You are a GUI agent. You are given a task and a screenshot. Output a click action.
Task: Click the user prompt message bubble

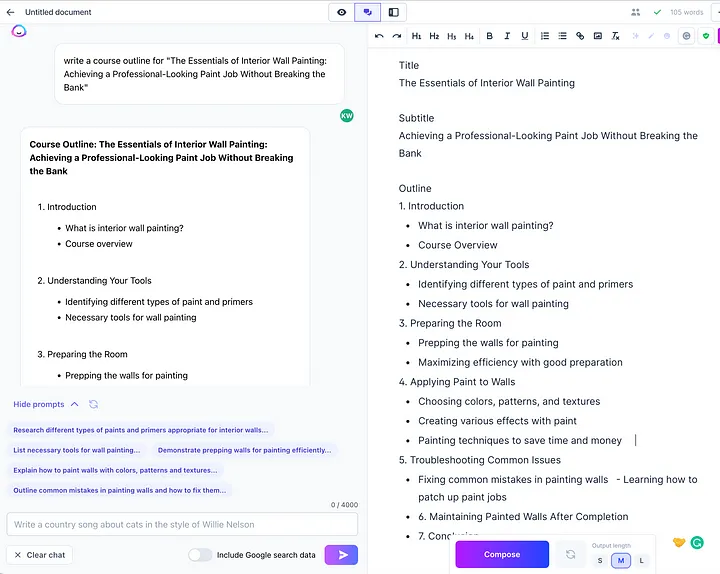(x=199, y=74)
